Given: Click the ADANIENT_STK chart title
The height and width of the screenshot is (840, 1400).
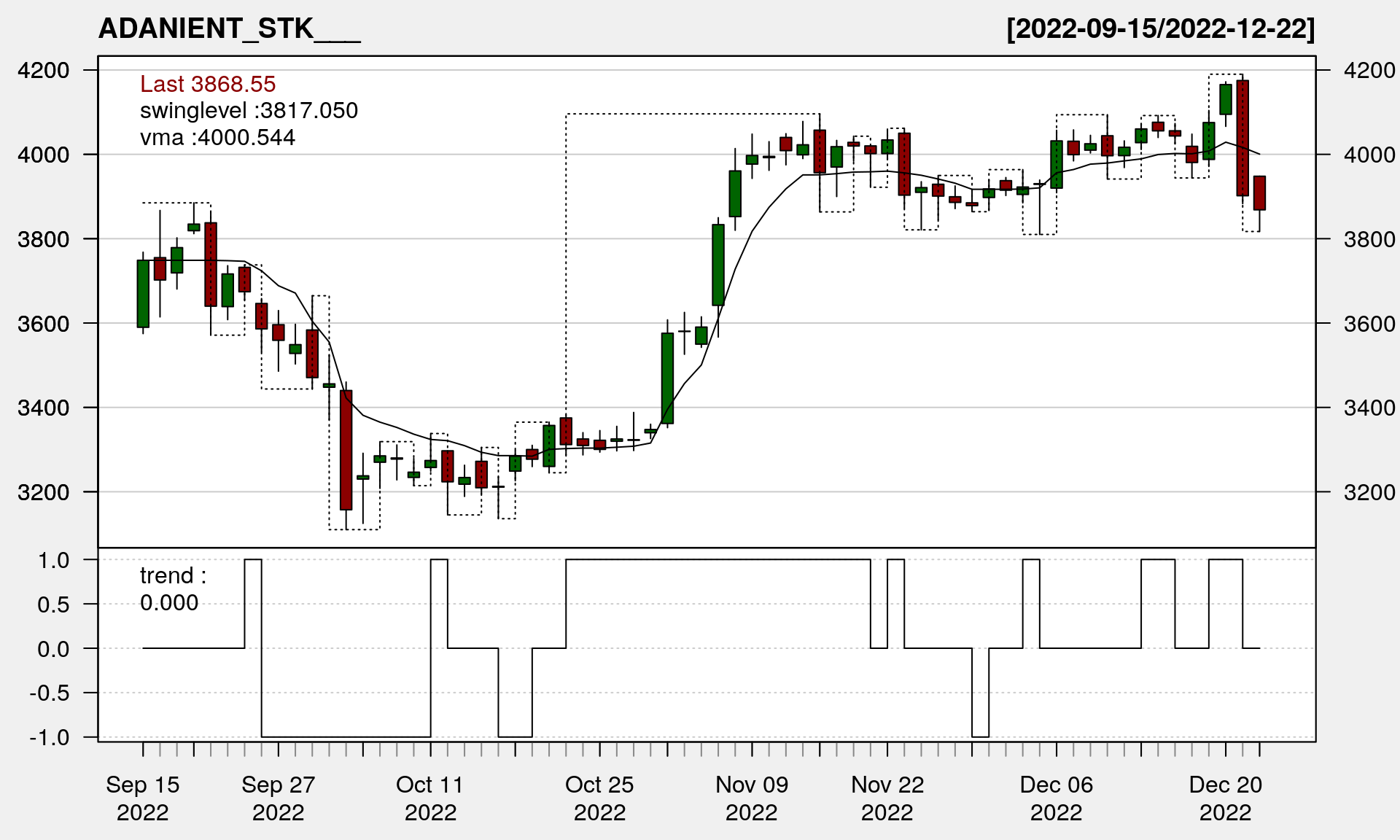Looking at the screenshot, I should click(229, 28).
